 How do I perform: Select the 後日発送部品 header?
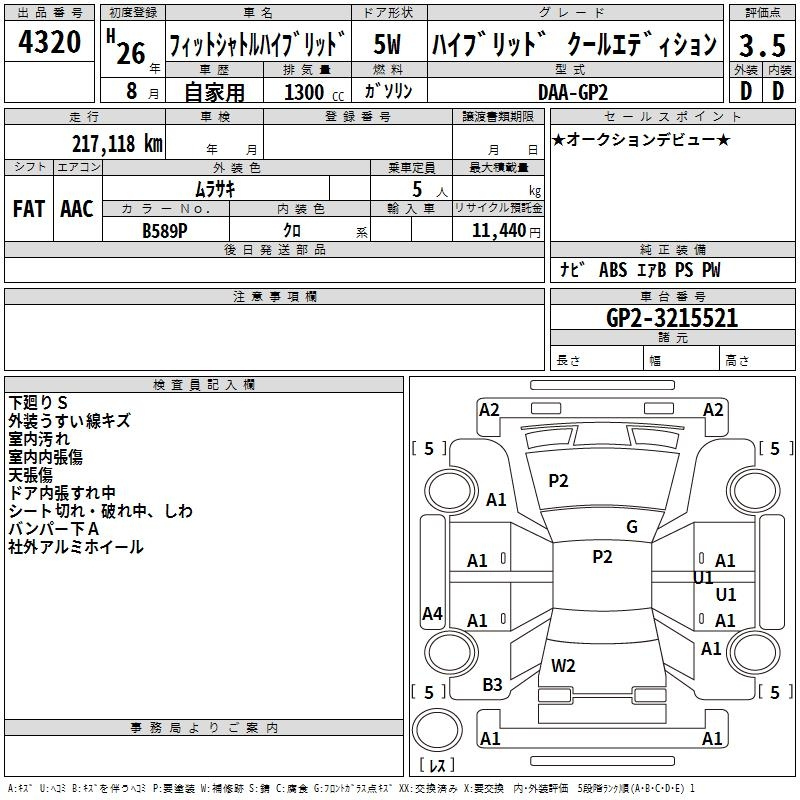coord(274,249)
